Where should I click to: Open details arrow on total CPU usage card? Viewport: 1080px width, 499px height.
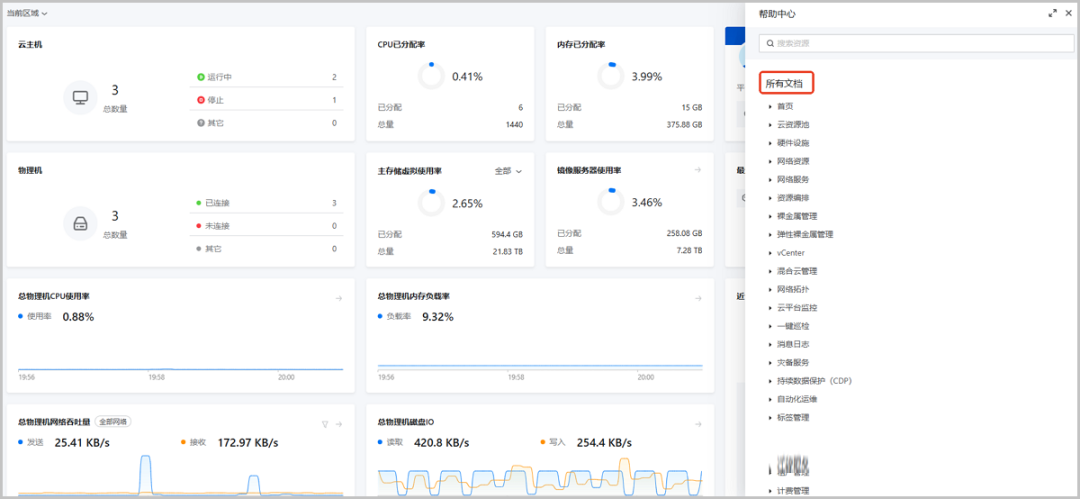pos(339,298)
